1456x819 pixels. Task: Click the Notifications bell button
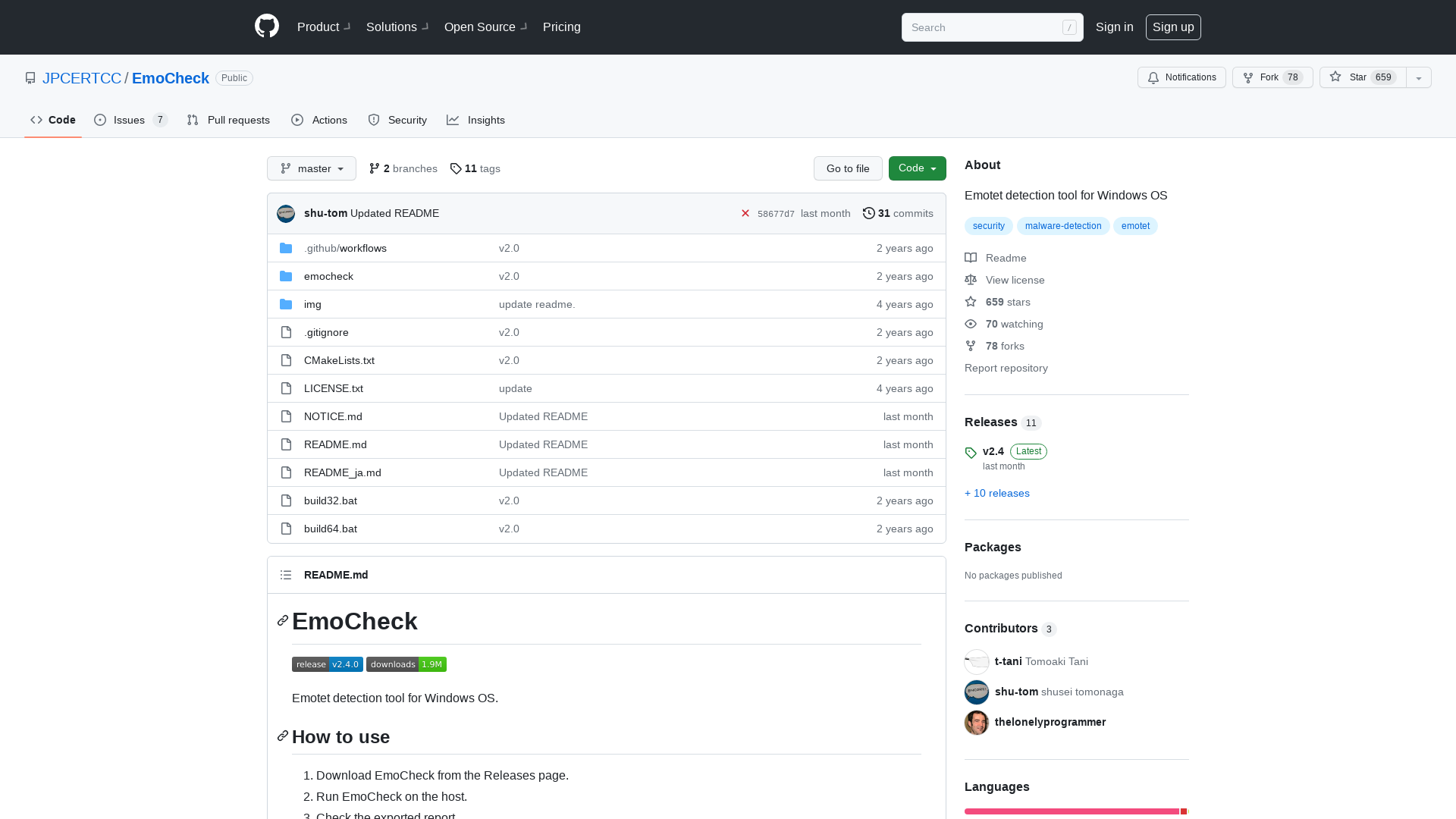(1181, 77)
